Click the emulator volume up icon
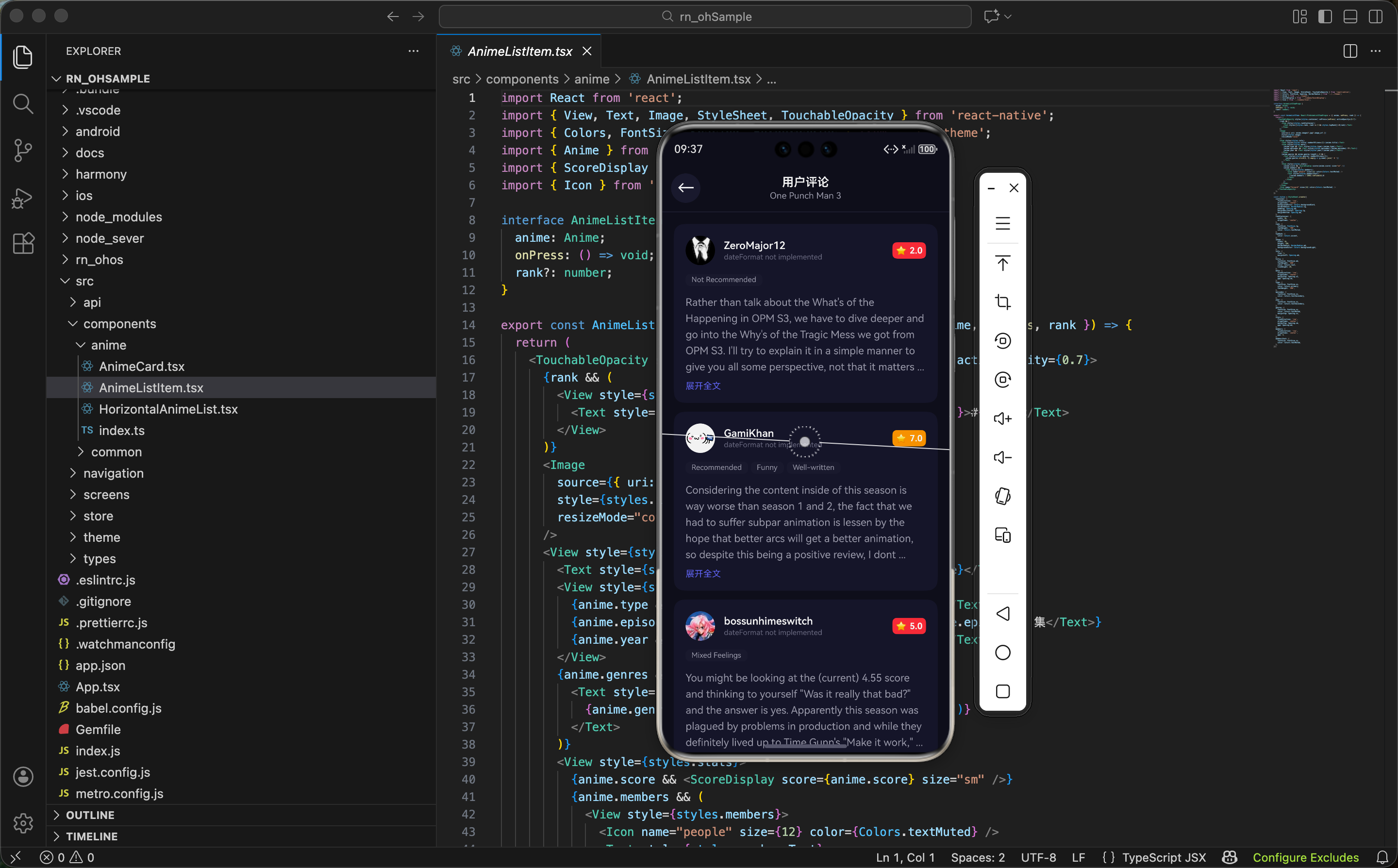Viewport: 1398px width, 868px height. point(1002,418)
